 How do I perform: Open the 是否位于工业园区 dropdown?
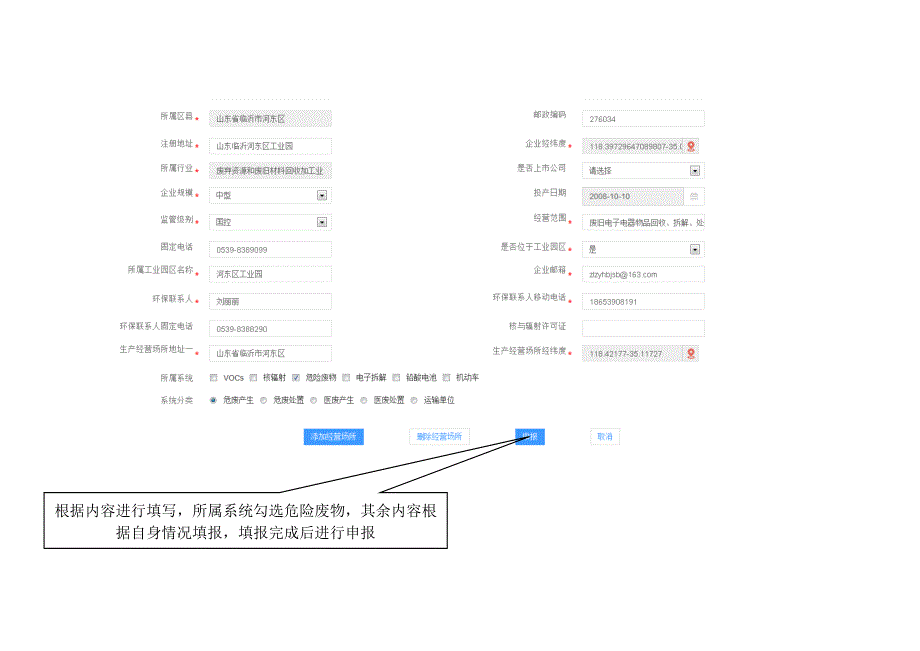643,249
